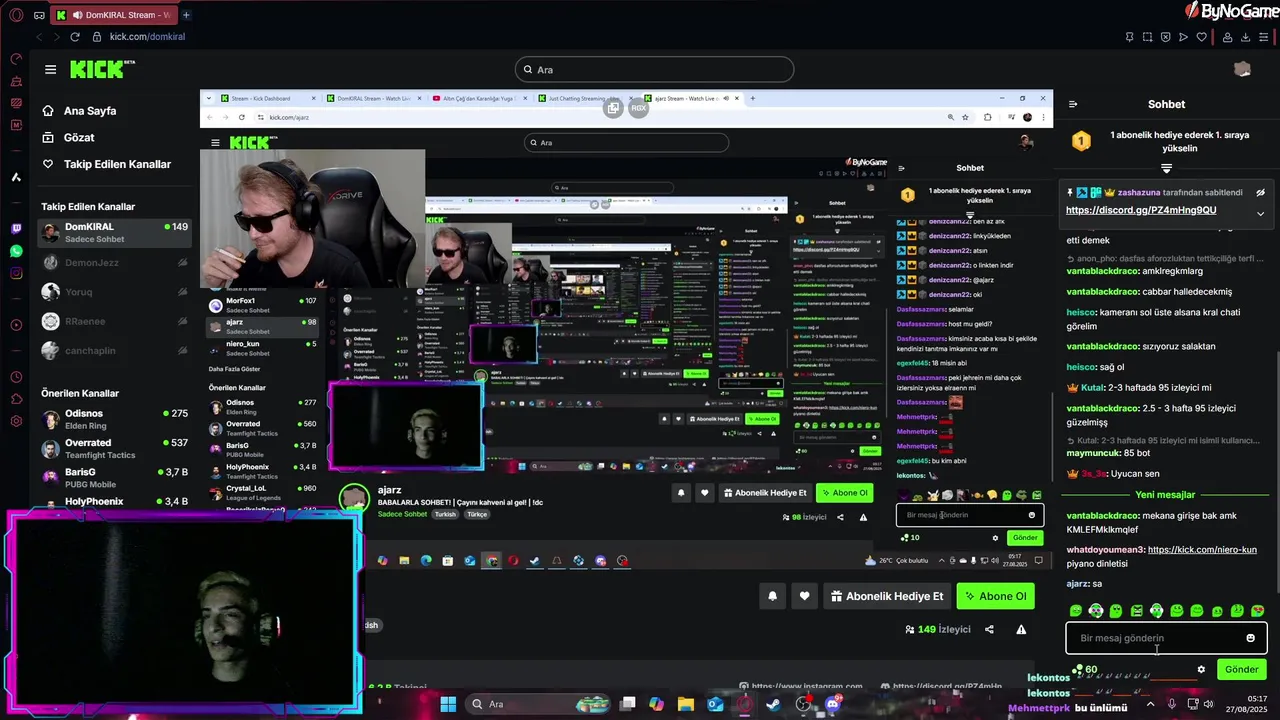Screen dimensions: 1280x720
Task: Click the green Abone Ol button
Action: coord(995,596)
